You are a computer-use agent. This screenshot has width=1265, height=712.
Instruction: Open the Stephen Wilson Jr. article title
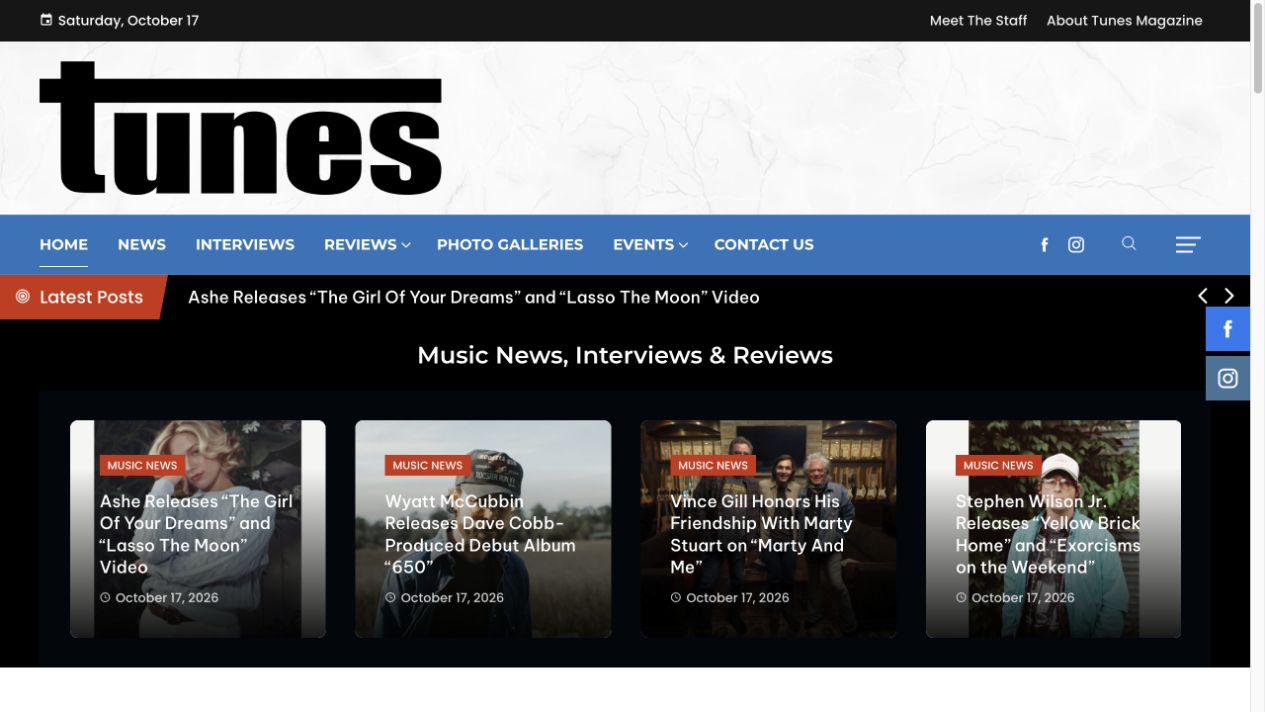[x=1048, y=534]
